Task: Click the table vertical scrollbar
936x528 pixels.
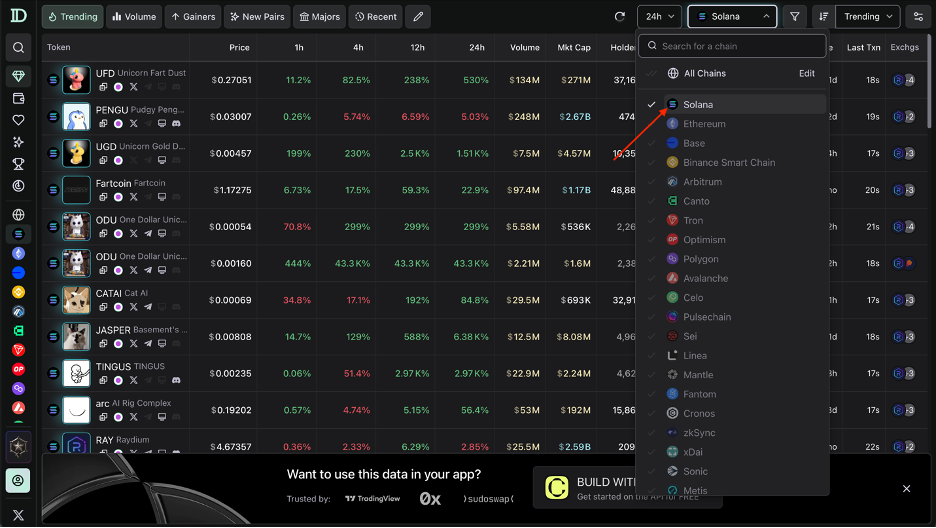Action: pyautogui.click(x=929, y=81)
